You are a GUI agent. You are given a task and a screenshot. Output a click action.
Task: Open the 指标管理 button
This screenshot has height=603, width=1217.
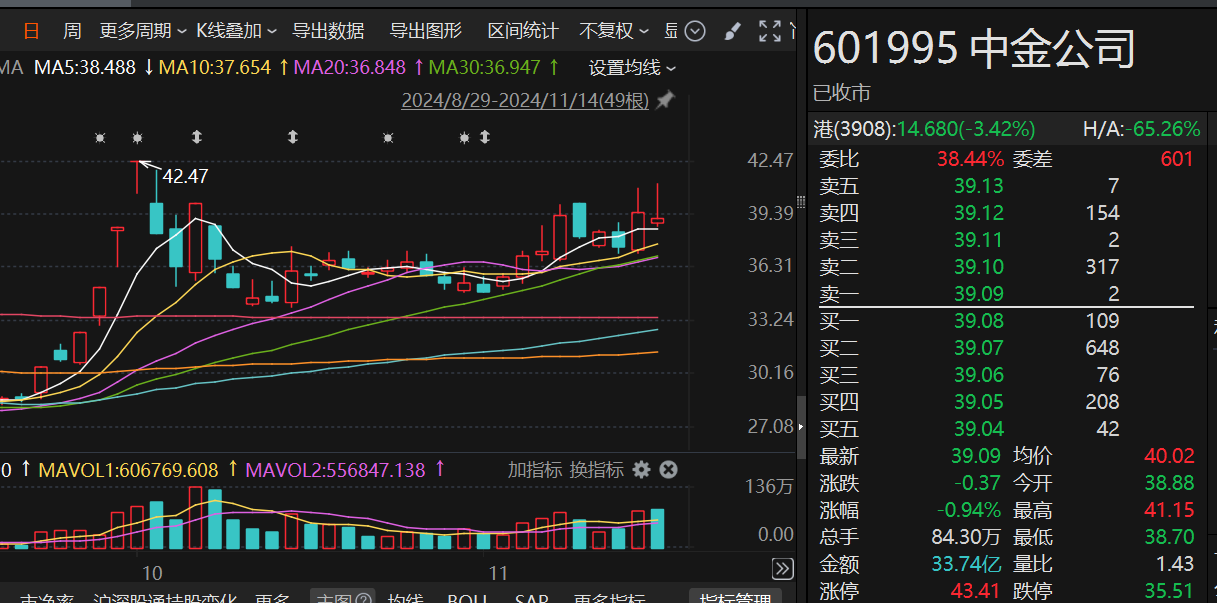[736, 597]
